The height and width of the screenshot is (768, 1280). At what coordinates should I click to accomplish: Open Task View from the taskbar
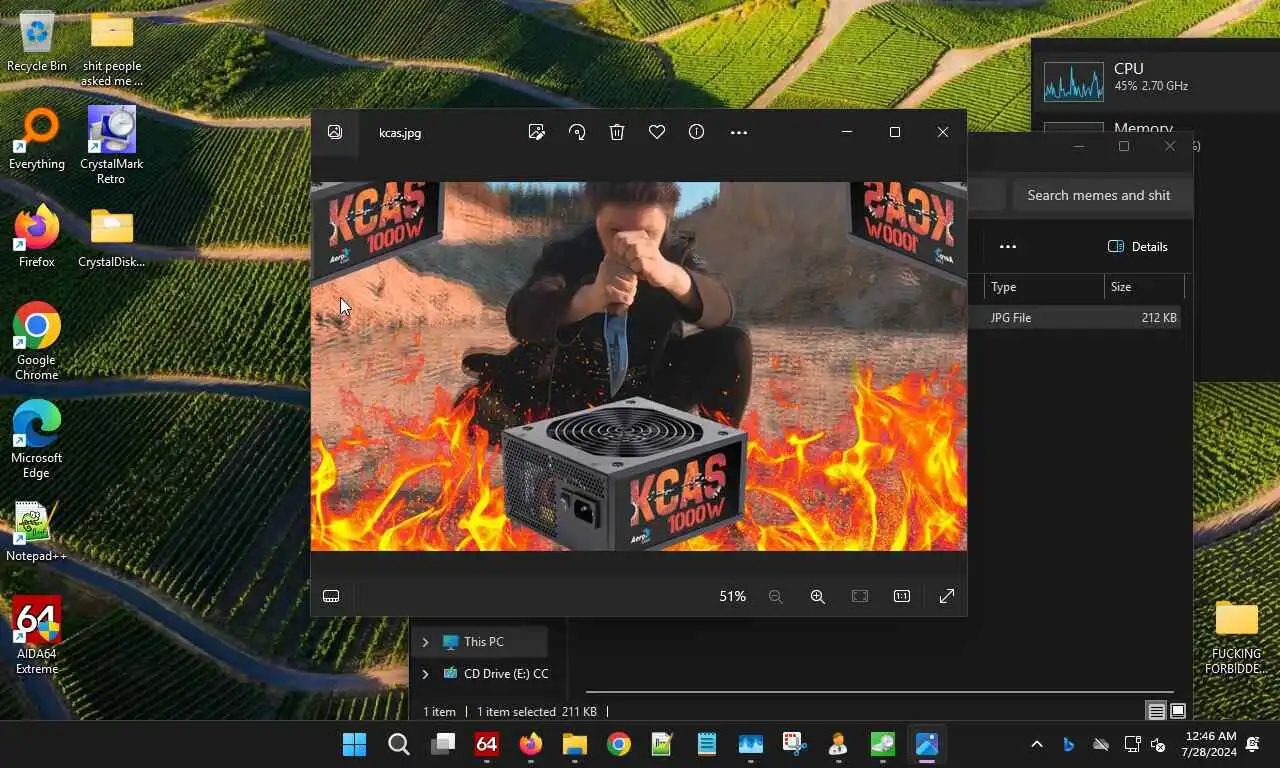click(x=443, y=744)
